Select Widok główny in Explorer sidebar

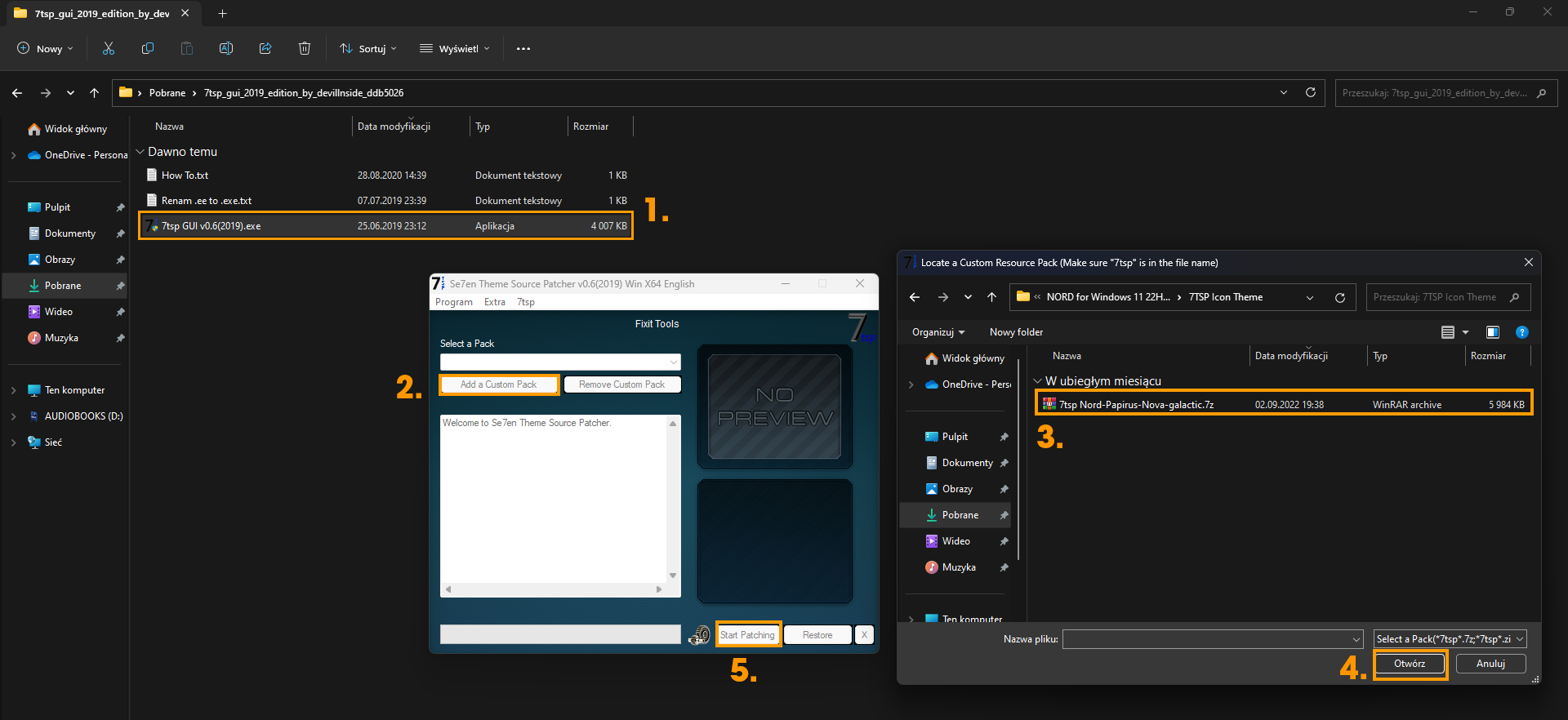[x=76, y=129]
